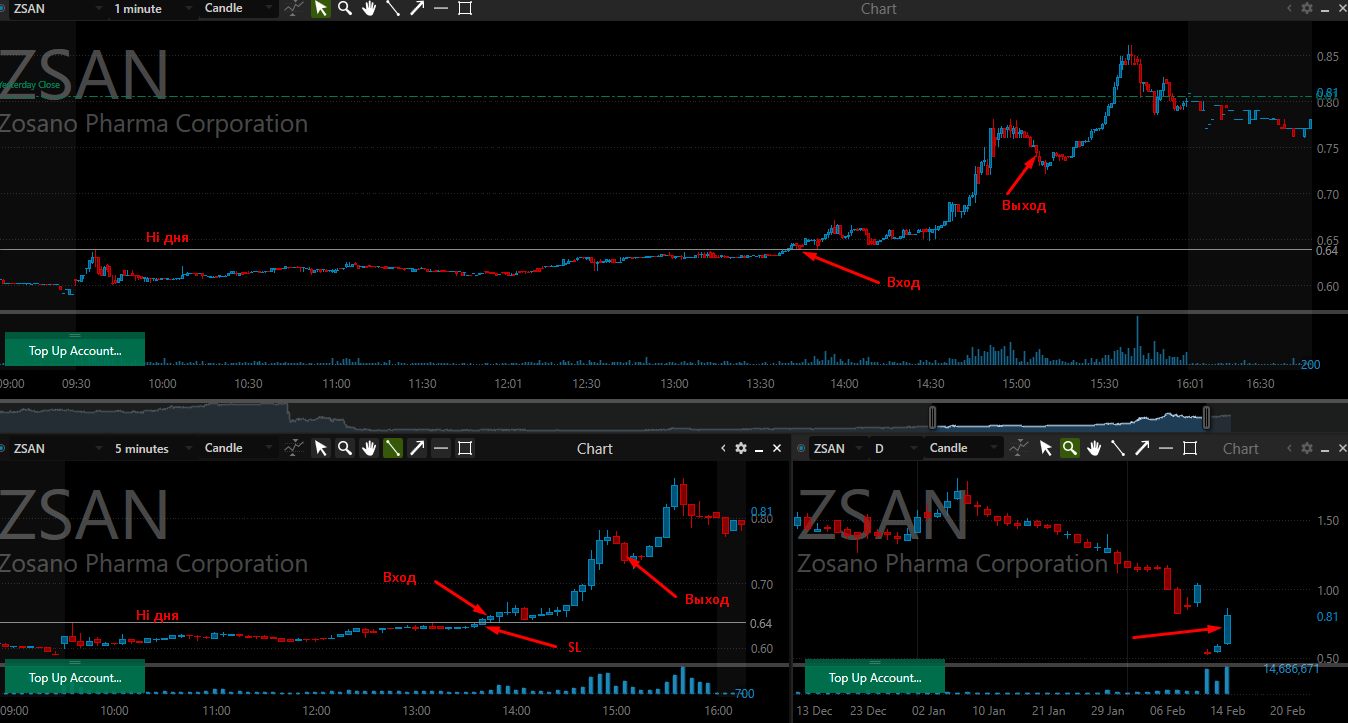Click right handle of the chart range navigator
The image size is (1348, 723).
coord(1206,417)
